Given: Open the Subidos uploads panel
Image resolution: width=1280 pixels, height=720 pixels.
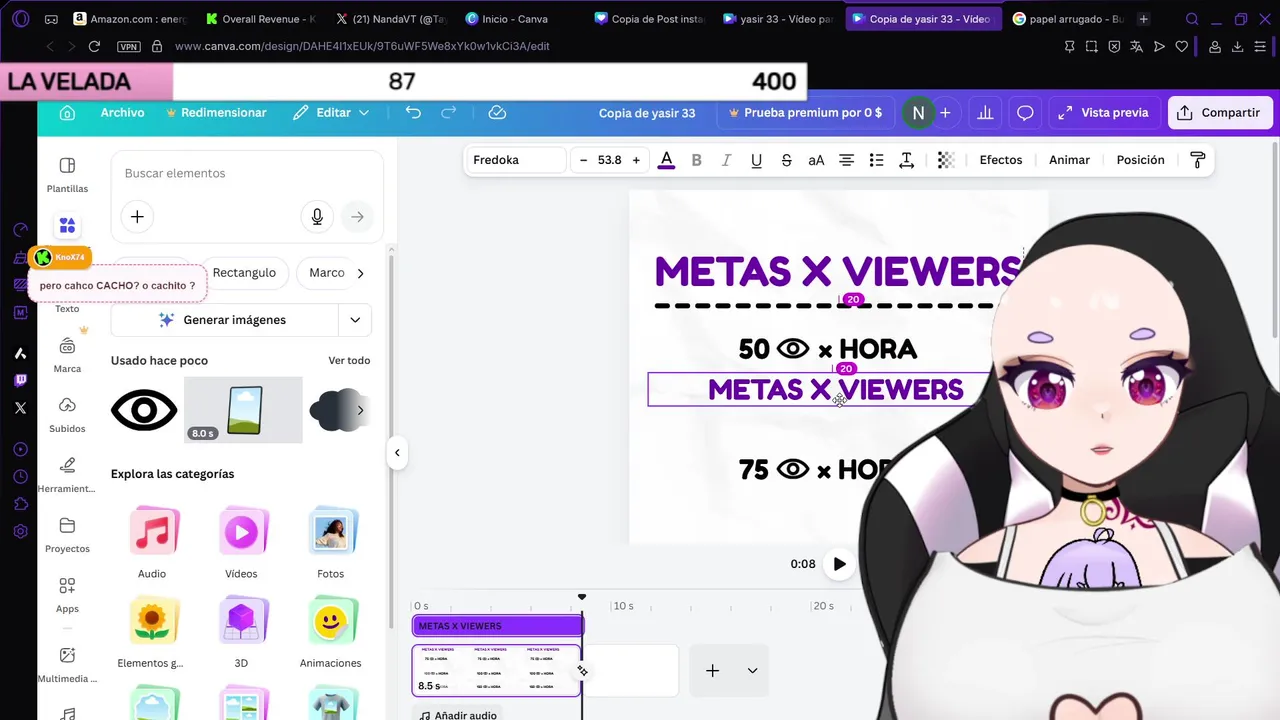Looking at the screenshot, I should tap(67, 414).
